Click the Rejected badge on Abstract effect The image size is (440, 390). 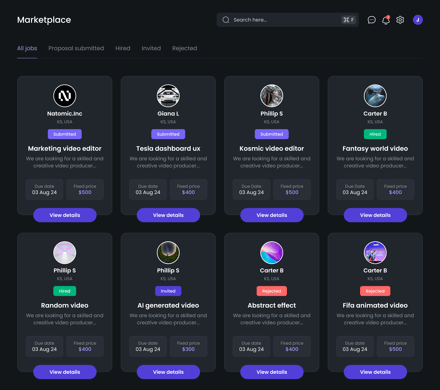click(272, 291)
